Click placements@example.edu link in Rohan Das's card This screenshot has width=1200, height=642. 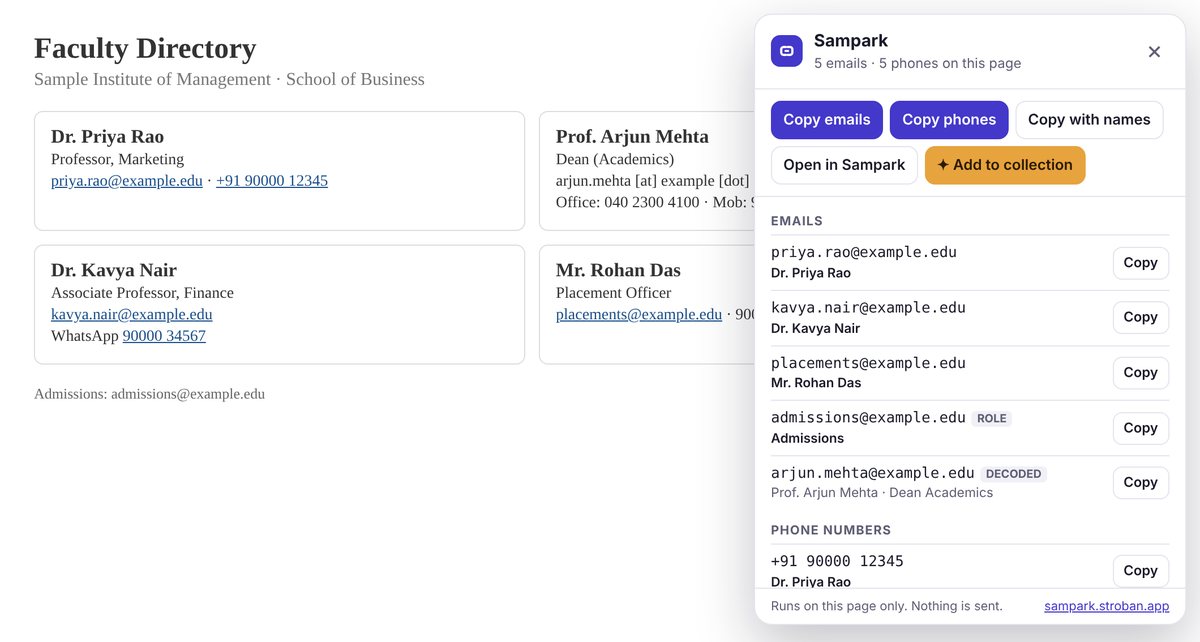pos(639,314)
